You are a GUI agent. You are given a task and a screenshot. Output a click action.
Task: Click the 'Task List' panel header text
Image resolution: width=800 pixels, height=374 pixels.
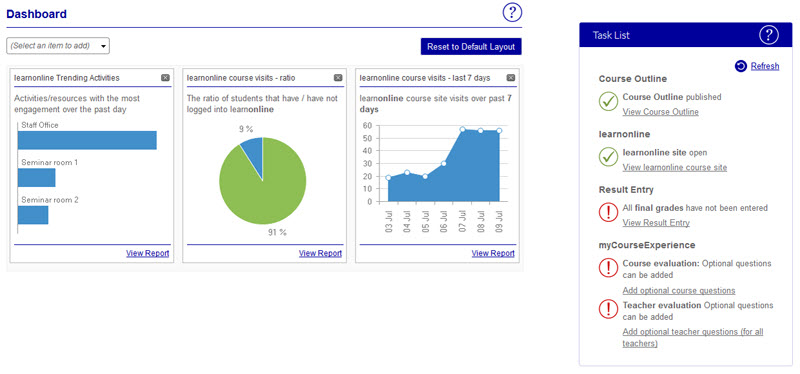click(611, 35)
